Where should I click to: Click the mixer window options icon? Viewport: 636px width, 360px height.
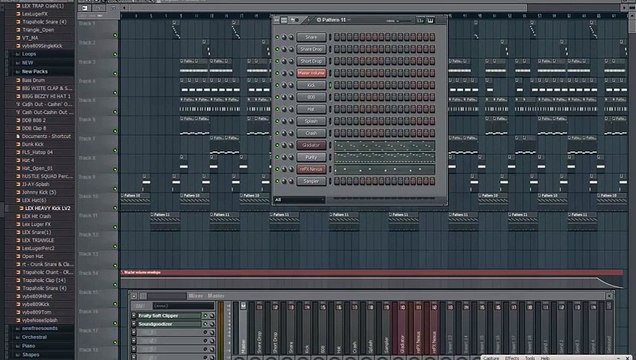[x=134, y=296]
